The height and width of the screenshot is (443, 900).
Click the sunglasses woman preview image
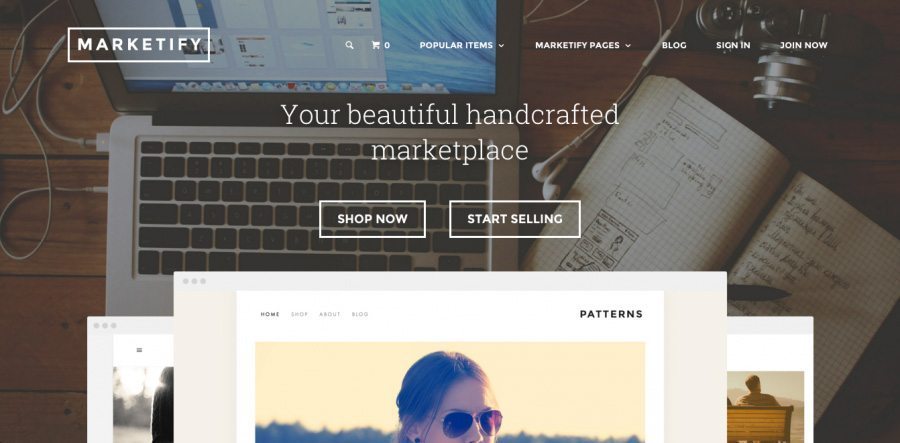[x=450, y=393]
